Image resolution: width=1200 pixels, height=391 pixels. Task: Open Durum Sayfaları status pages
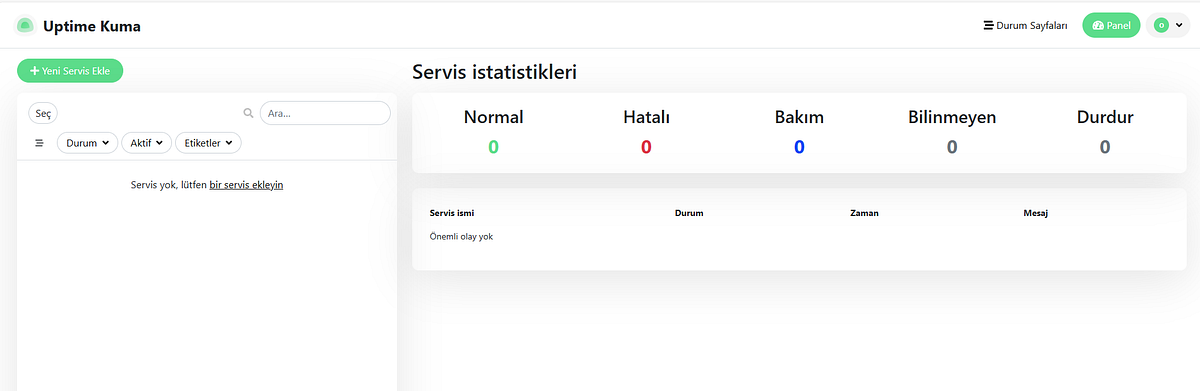point(1026,26)
